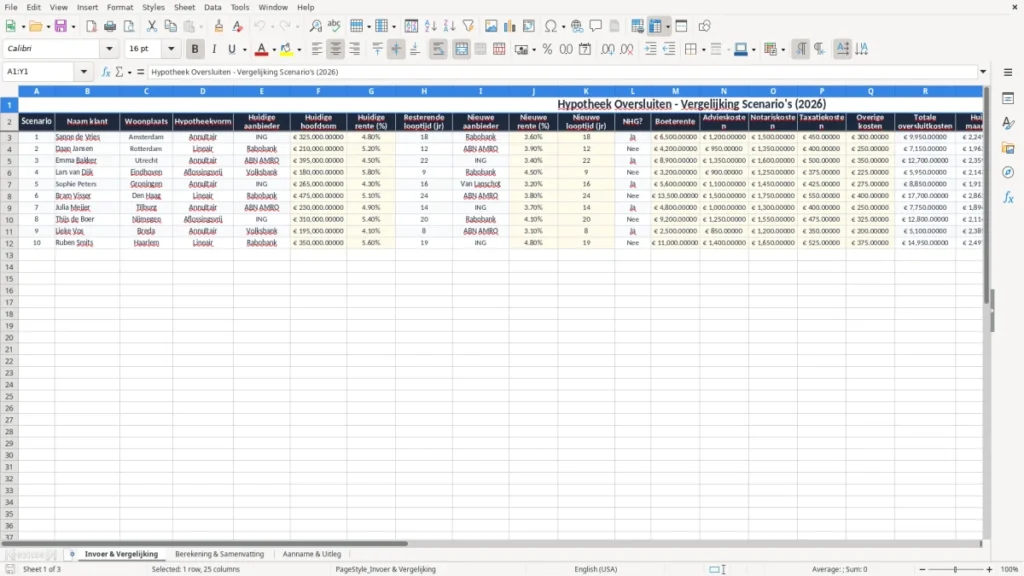The image size is (1024, 576).
Task: Open sidebar Gallery panel
Action: point(1008,148)
